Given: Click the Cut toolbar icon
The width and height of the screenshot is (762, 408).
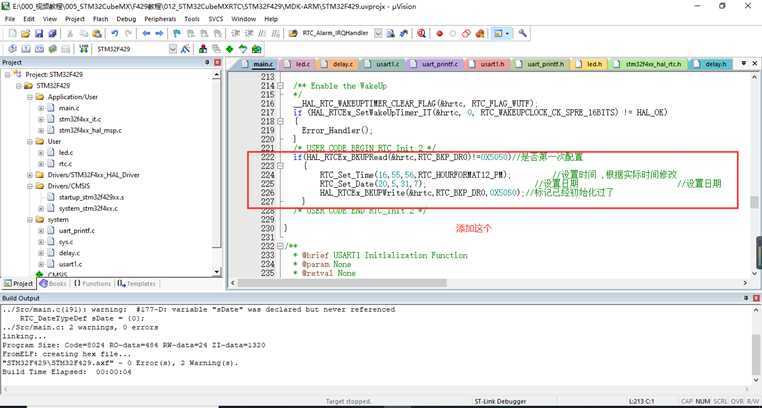Looking at the screenshot, I should pos(70,34).
